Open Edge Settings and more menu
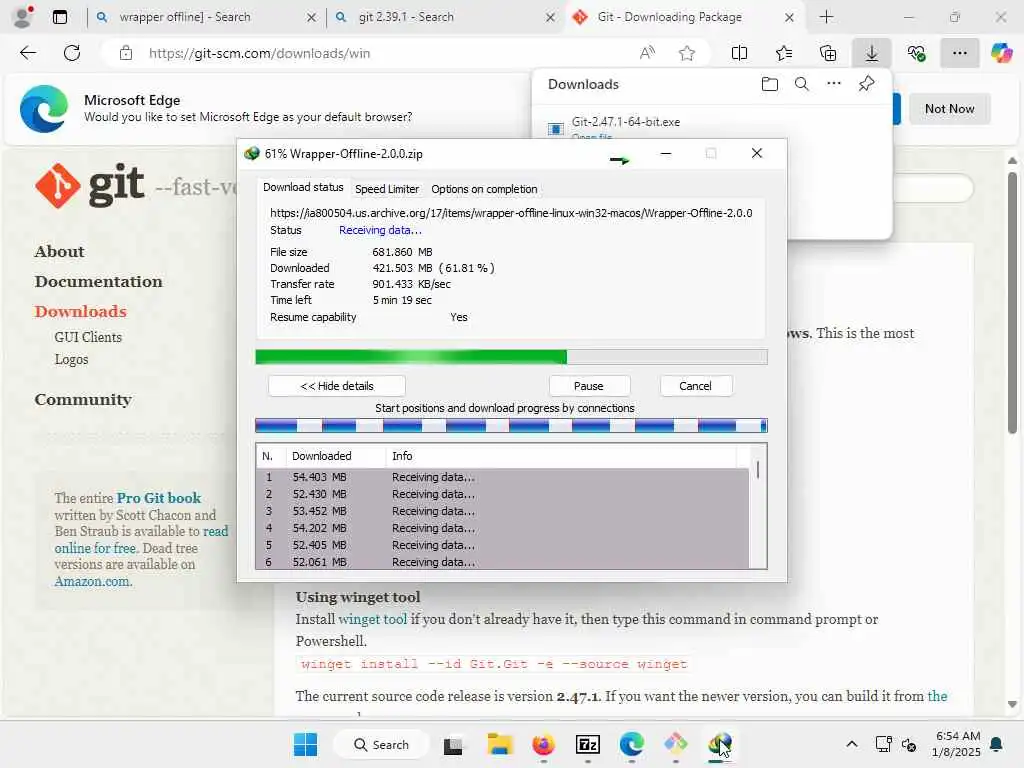1024x768 pixels. pyautogui.click(x=960, y=53)
